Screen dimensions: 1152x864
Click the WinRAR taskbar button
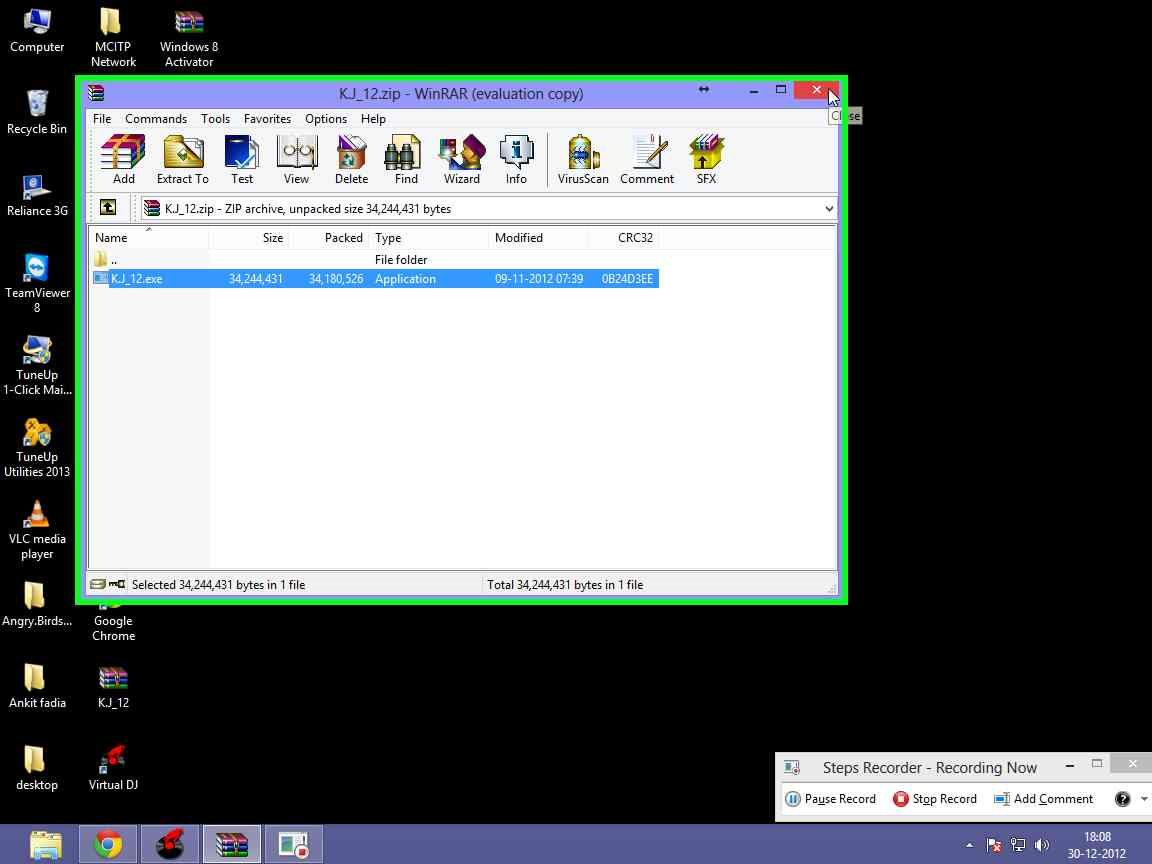pos(231,844)
